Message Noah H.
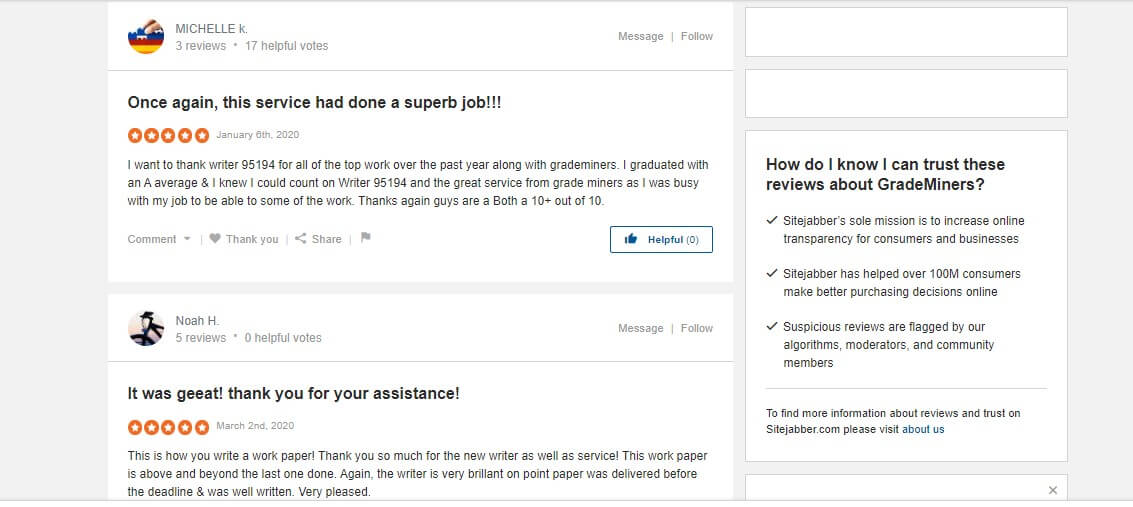The height and width of the screenshot is (507, 1133). (640, 328)
